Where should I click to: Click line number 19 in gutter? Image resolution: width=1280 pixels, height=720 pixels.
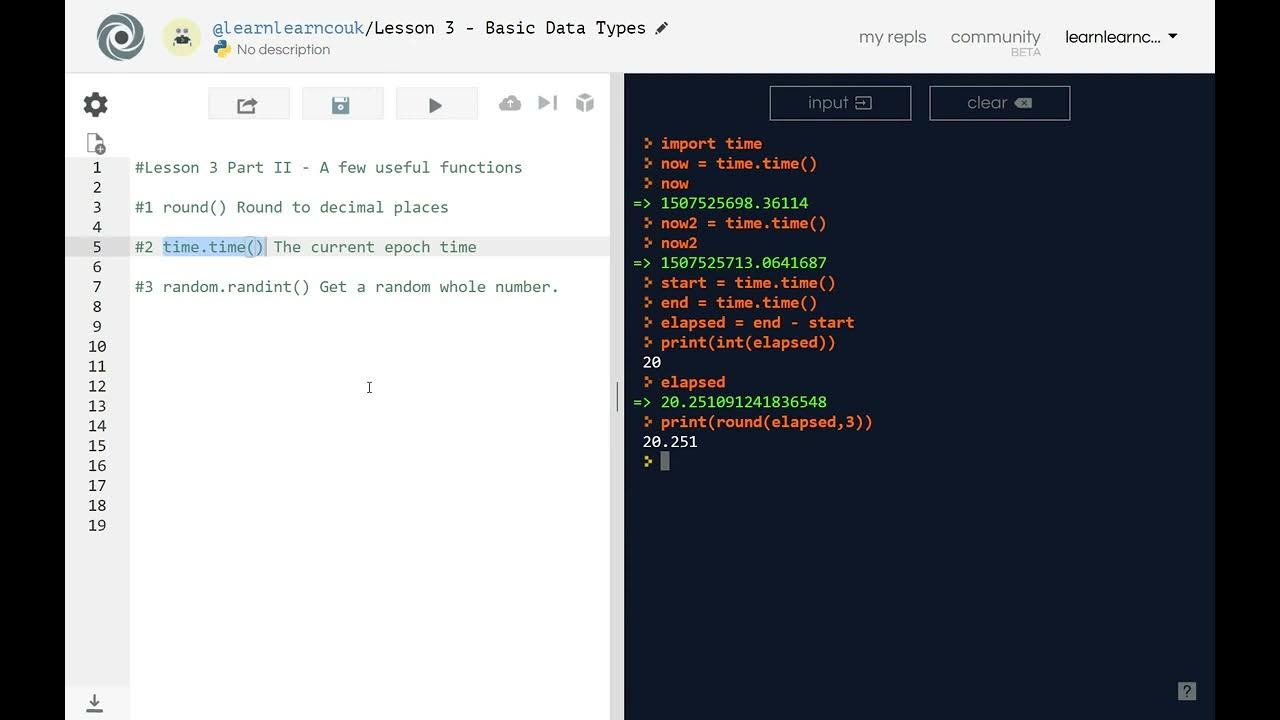tap(97, 525)
